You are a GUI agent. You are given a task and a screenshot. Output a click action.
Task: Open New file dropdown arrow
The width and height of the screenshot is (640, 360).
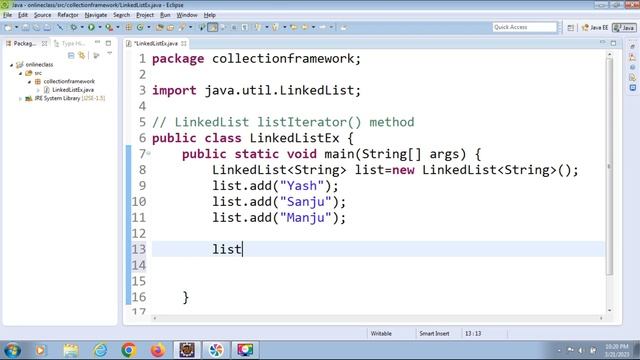coord(16,27)
